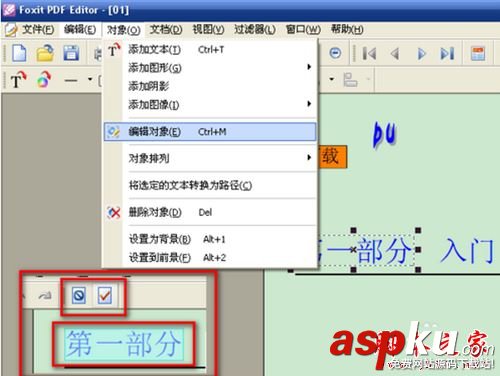The width and height of the screenshot is (500, 376).
Task: Choose 将选定的文本转换为路径(C) entry
Action: coord(210,185)
